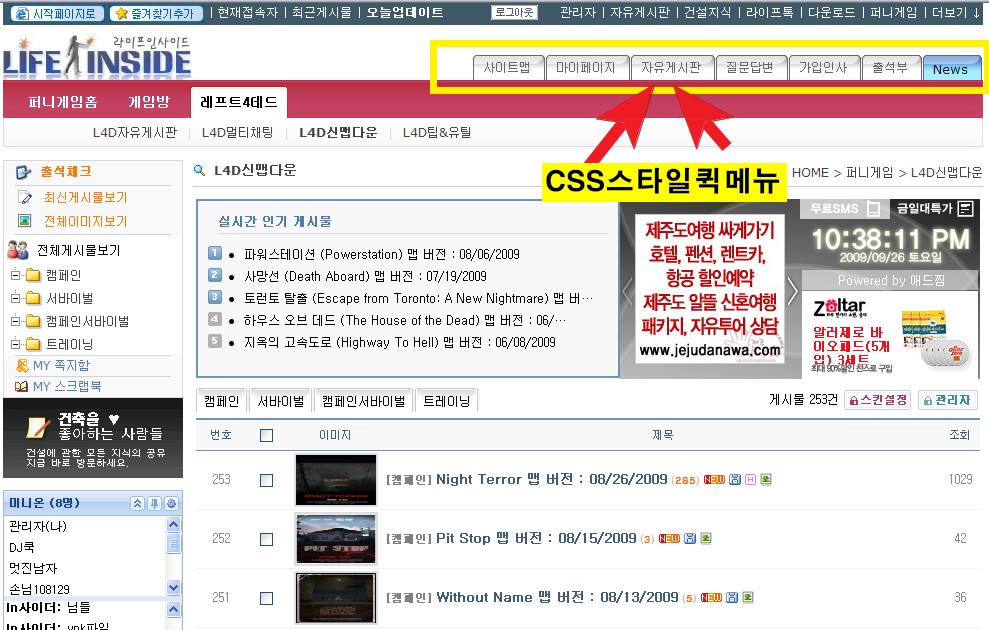This screenshot has width=989, height=630.
Task: Click the L4D신맵다운 search magnifier icon
Action: point(199,170)
